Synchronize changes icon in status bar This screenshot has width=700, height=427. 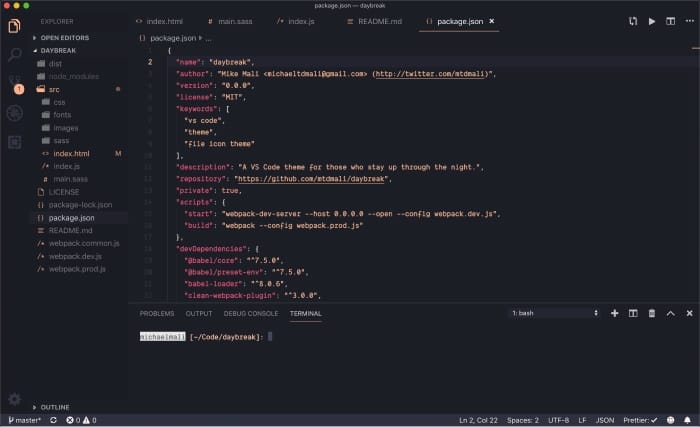point(54,420)
